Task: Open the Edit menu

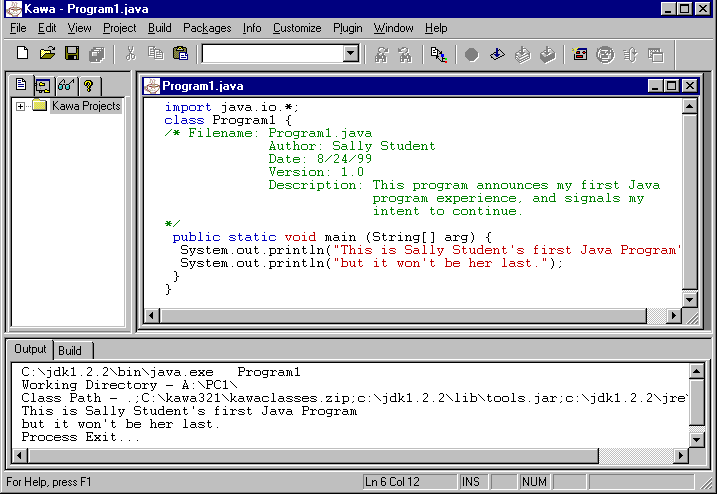Action: [47, 28]
